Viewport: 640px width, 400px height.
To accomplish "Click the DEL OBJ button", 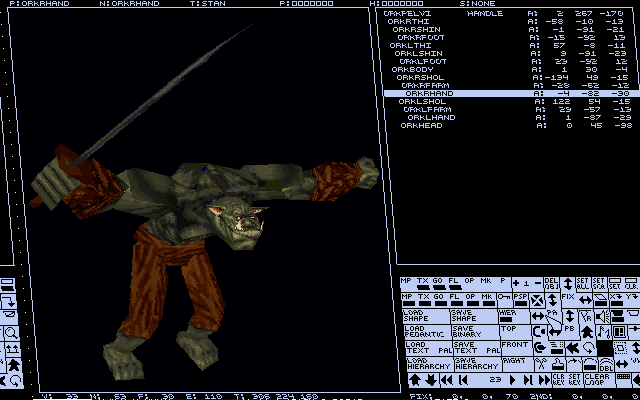I will pyautogui.click(x=552, y=284).
